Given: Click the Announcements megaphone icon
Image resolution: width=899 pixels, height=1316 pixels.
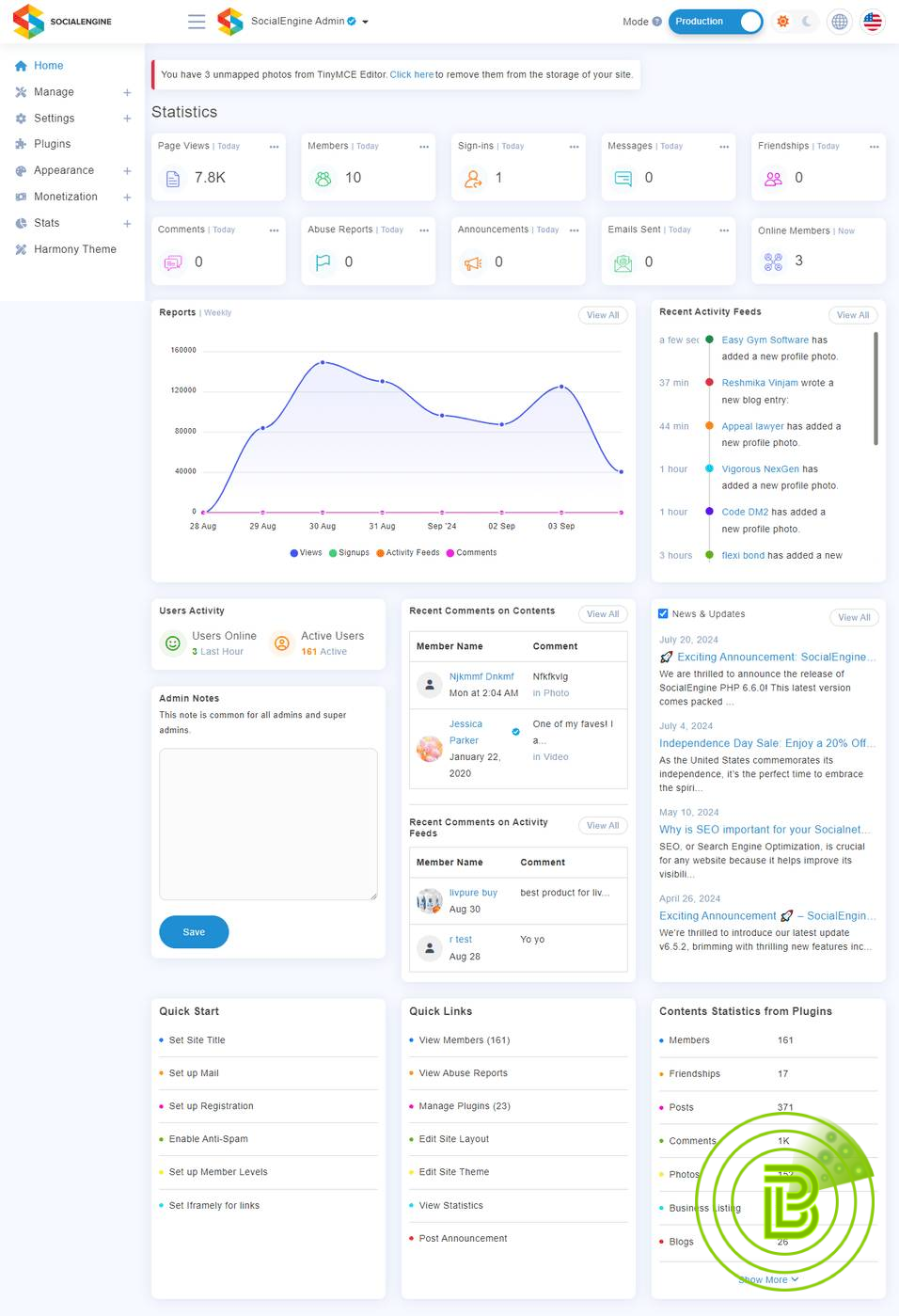Looking at the screenshot, I should point(473,262).
